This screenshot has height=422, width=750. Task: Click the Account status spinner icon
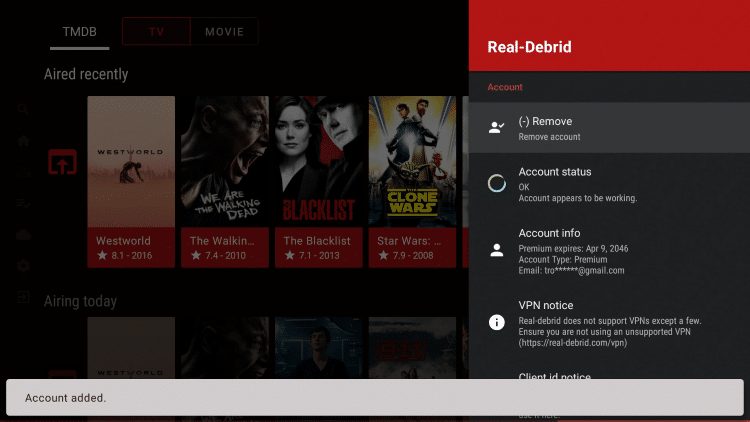(496, 183)
